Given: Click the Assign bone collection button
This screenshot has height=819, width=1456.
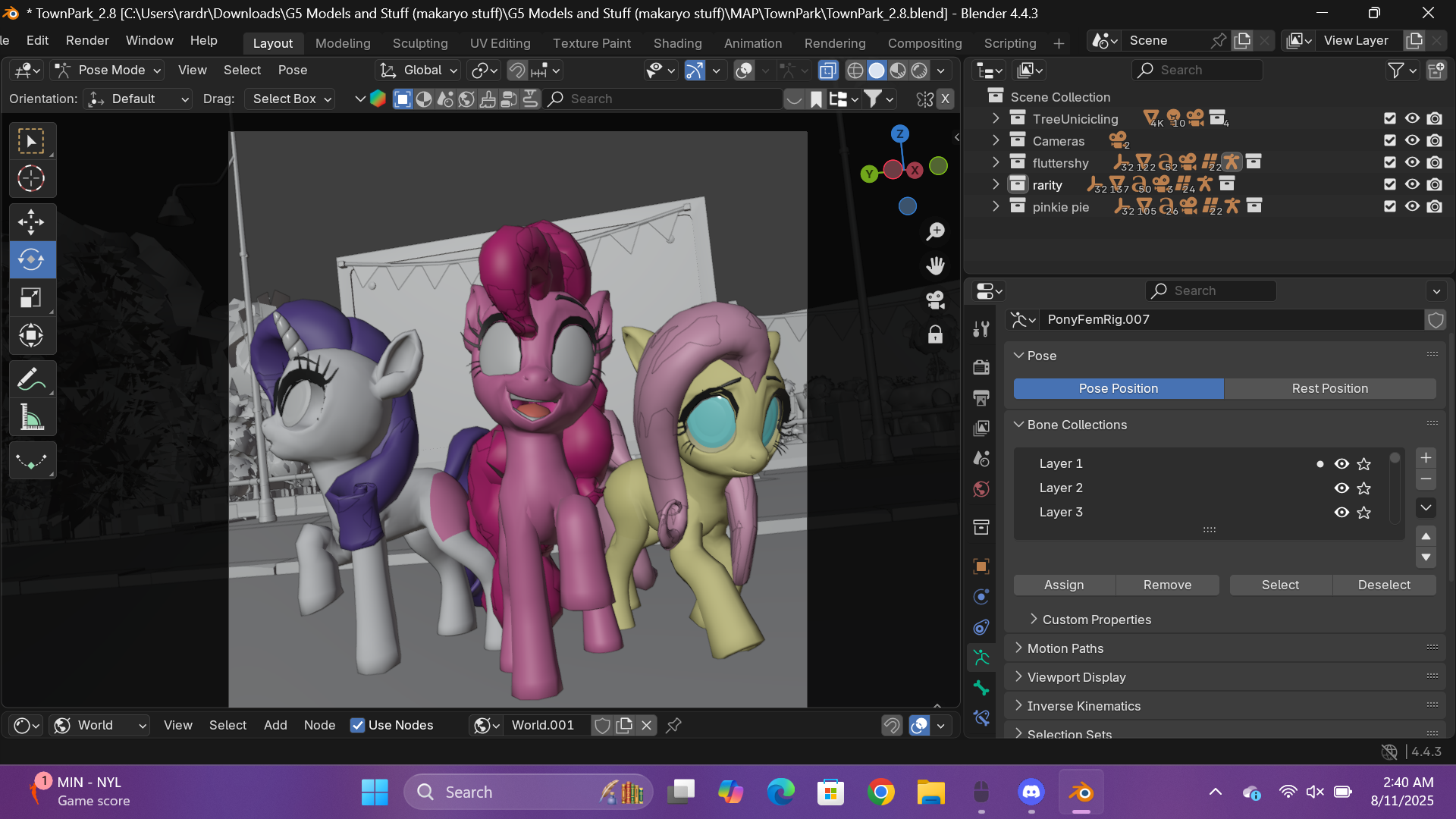Looking at the screenshot, I should (x=1064, y=585).
